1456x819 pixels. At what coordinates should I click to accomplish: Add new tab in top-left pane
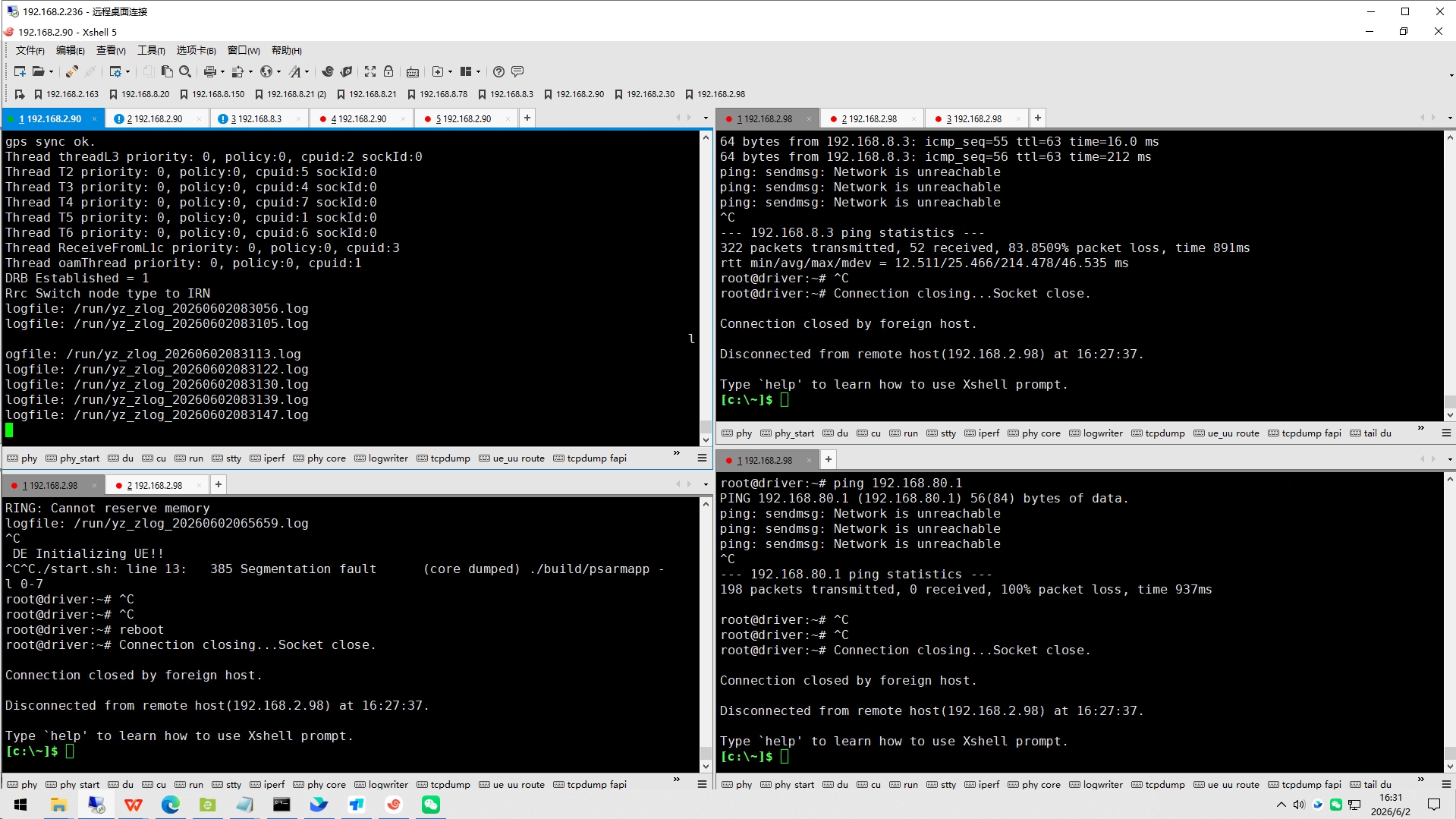tap(527, 118)
